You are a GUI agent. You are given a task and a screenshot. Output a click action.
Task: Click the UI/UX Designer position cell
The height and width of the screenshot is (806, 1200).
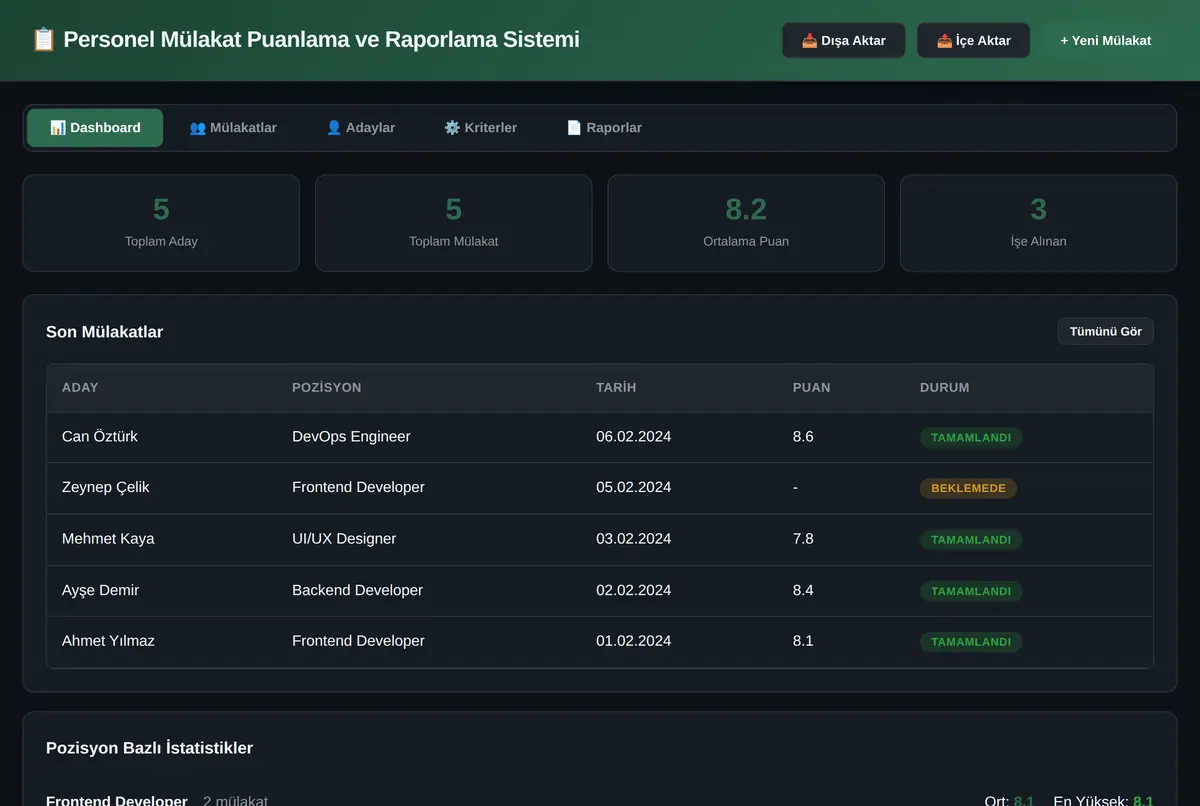click(344, 539)
